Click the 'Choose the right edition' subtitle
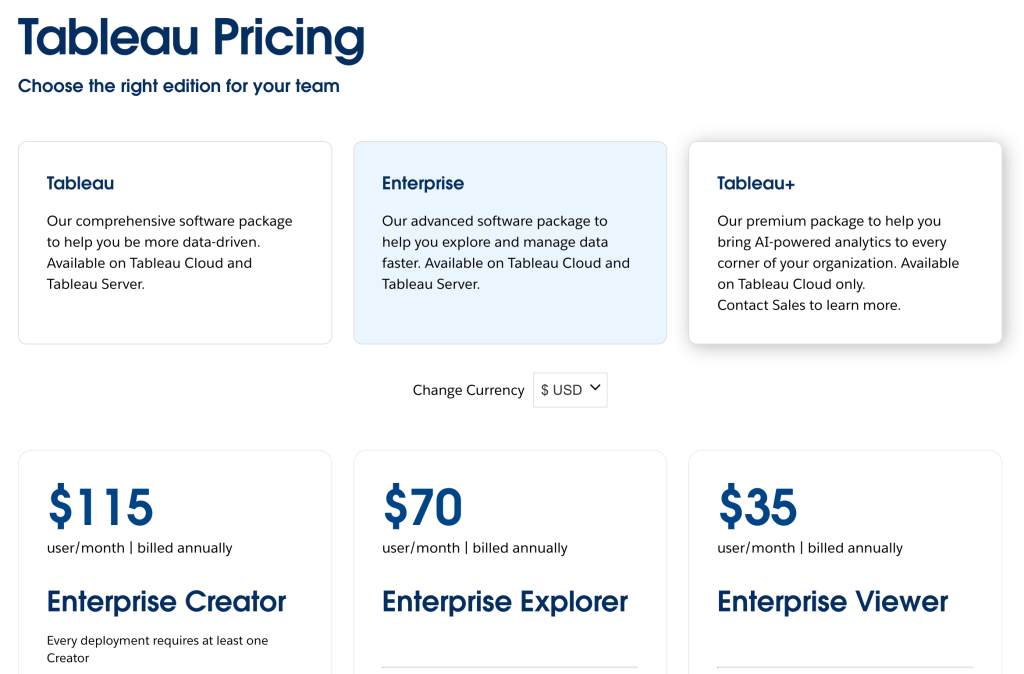1024x674 pixels. tap(179, 86)
